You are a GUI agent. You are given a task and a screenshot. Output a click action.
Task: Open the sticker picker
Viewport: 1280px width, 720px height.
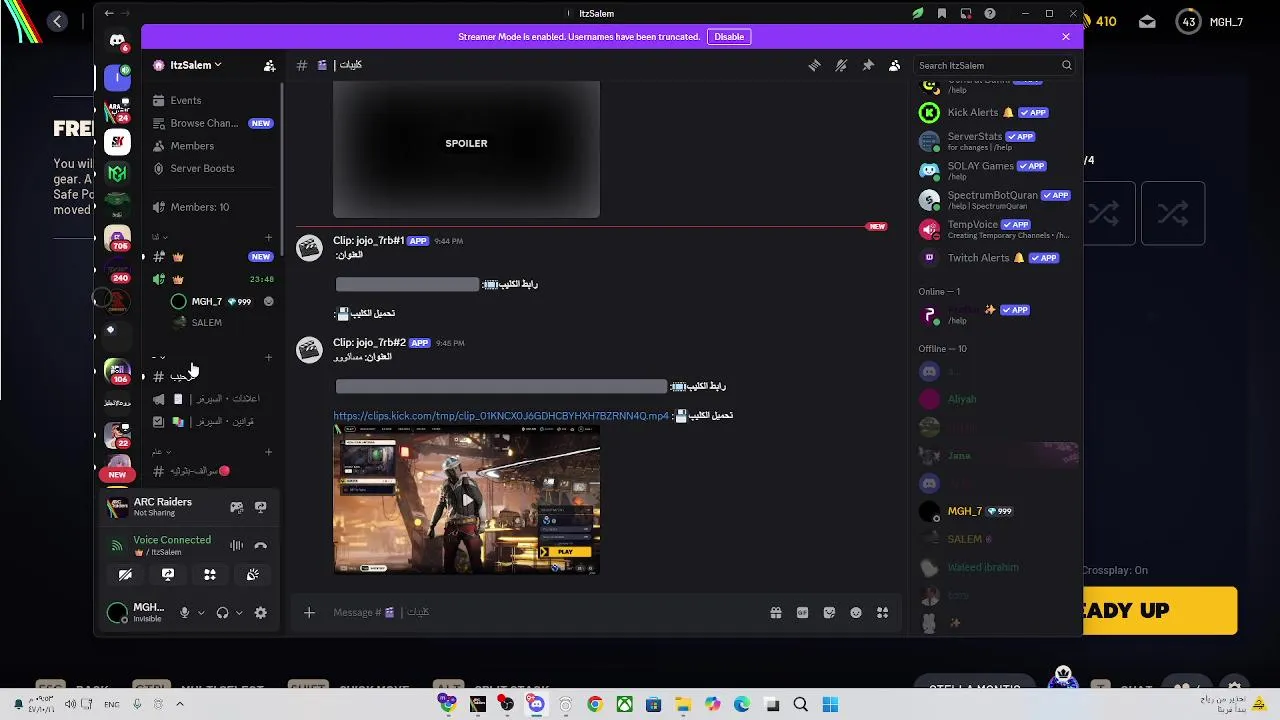coord(829,612)
